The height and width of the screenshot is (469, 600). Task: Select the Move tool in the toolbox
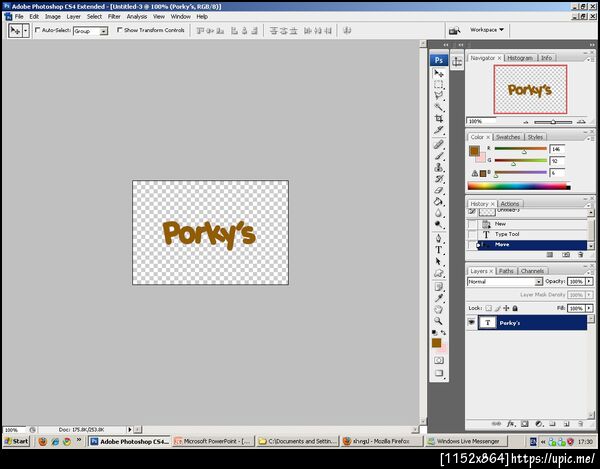pos(439,73)
